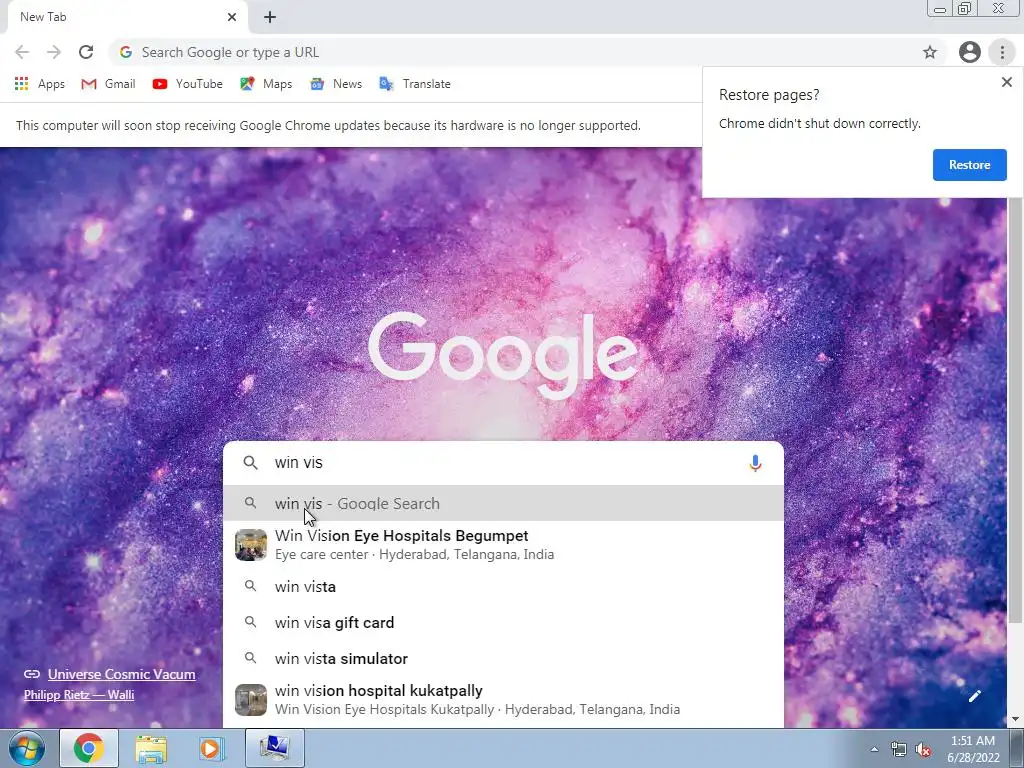This screenshot has width=1024, height=768.
Task: Open Philipp Rietz — Walli credit link
Action: click(x=79, y=695)
